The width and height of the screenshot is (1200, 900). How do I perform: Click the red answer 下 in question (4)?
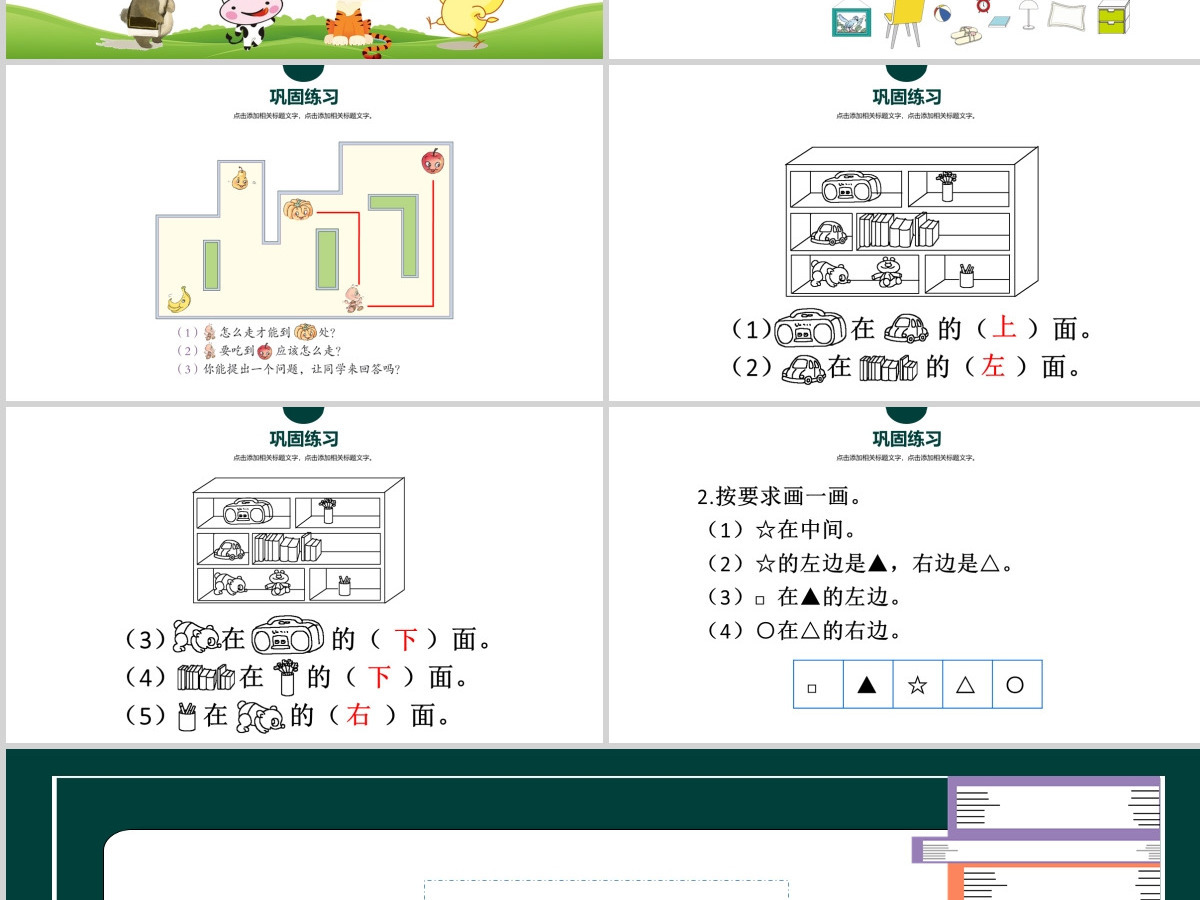(379, 677)
